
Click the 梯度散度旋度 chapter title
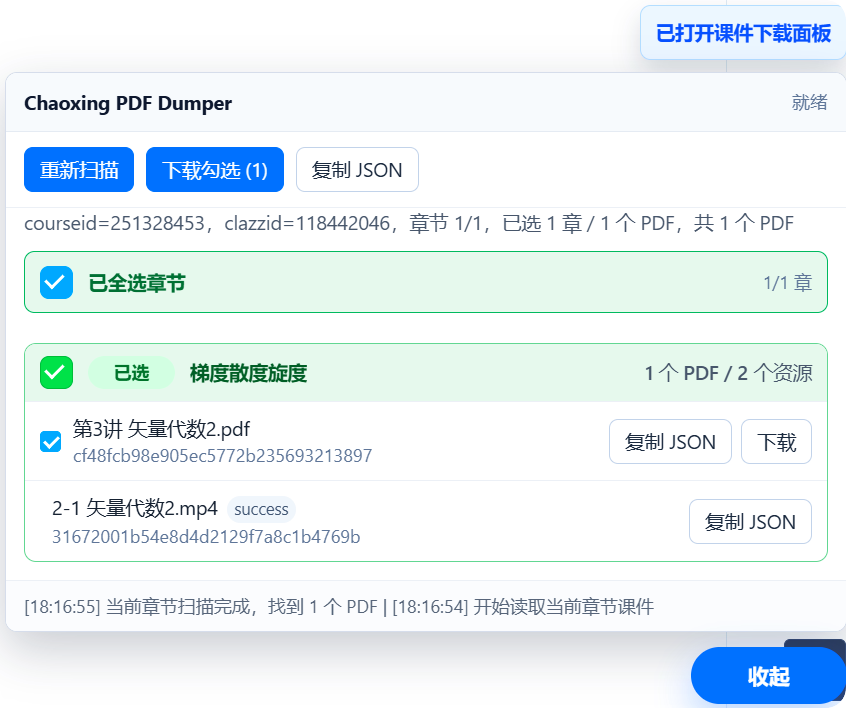point(249,373)
